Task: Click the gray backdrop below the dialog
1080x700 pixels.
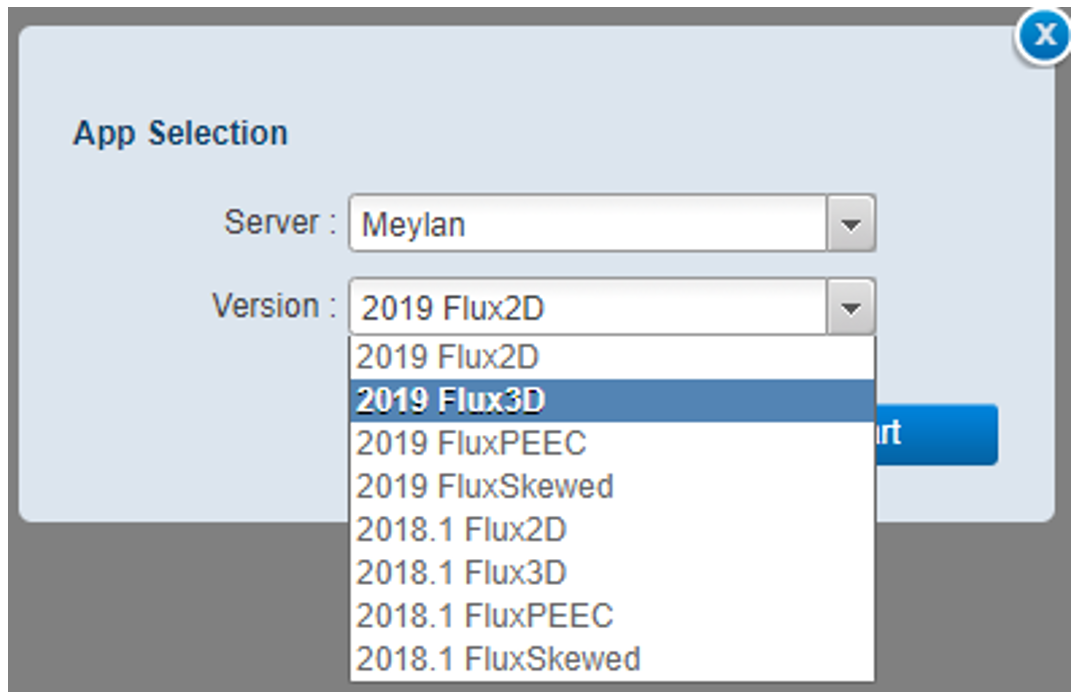Action: coord(180,610)
